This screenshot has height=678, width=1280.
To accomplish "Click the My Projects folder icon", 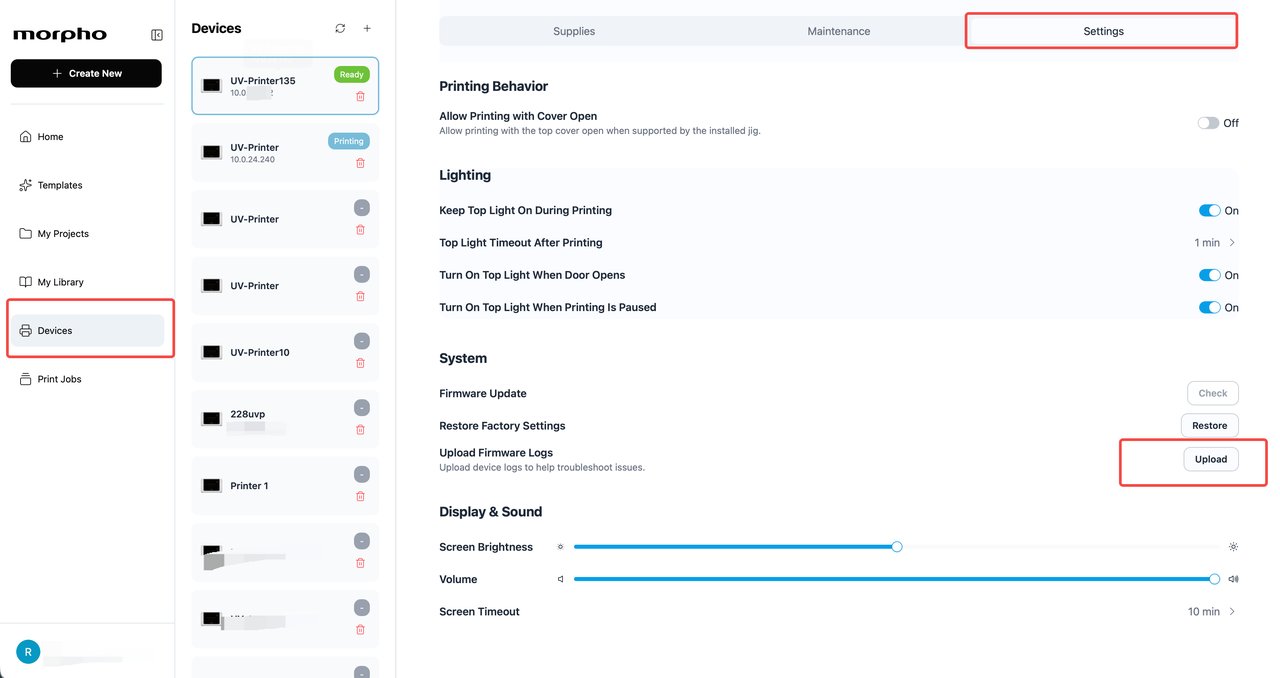I will (26, 234).
